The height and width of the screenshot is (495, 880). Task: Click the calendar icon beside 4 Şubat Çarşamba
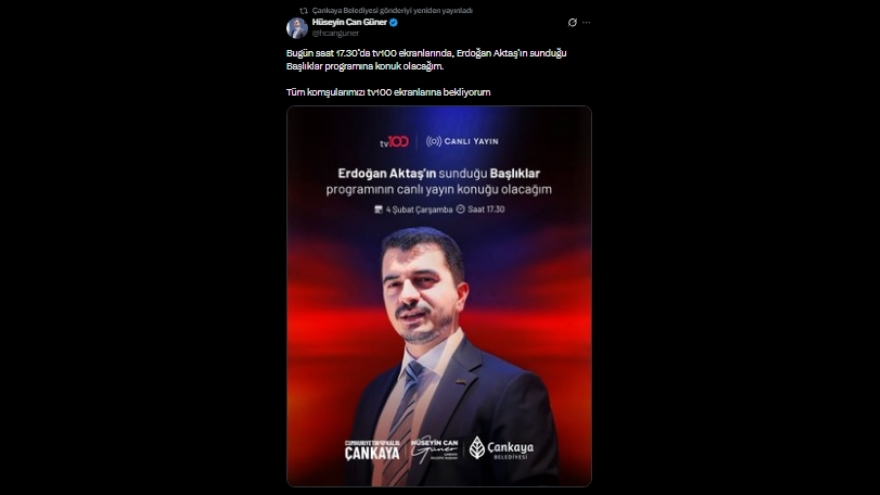click(378, 209)
